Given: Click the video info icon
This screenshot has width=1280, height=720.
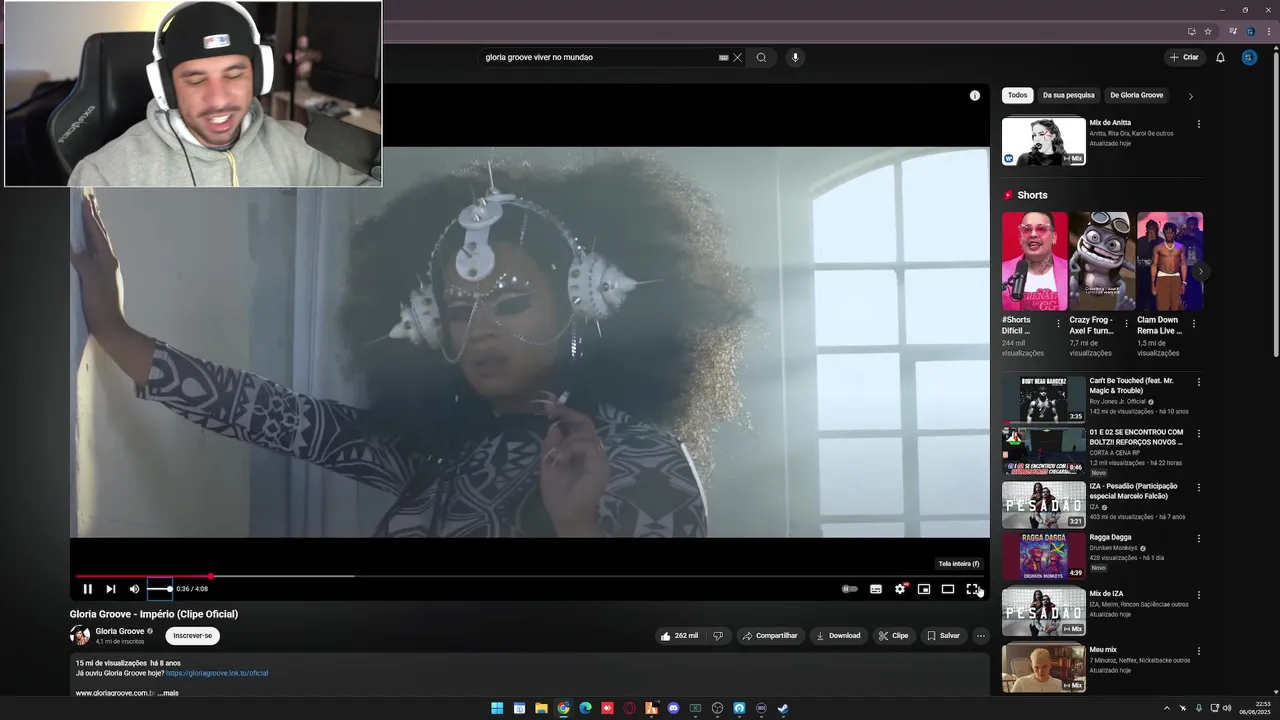Looking at the screenshot, I should [x=975, y=95].
